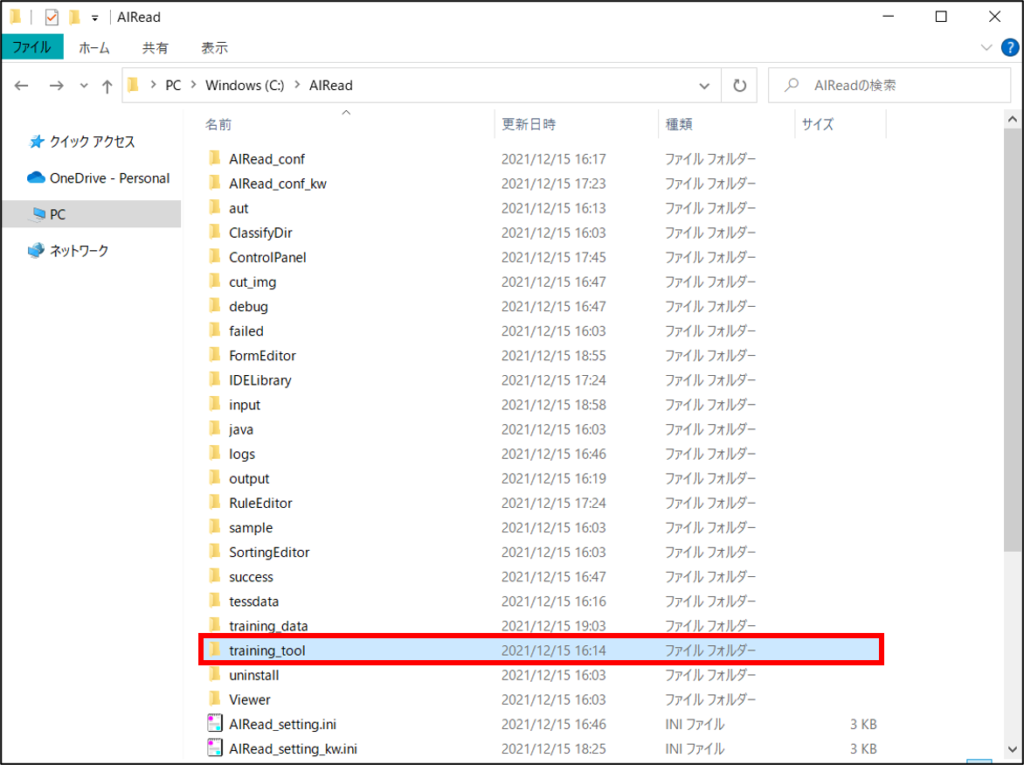Click the AIRead_conf_kw folder icon
This screenshot has width=1024, height=765.
point(214,183)
